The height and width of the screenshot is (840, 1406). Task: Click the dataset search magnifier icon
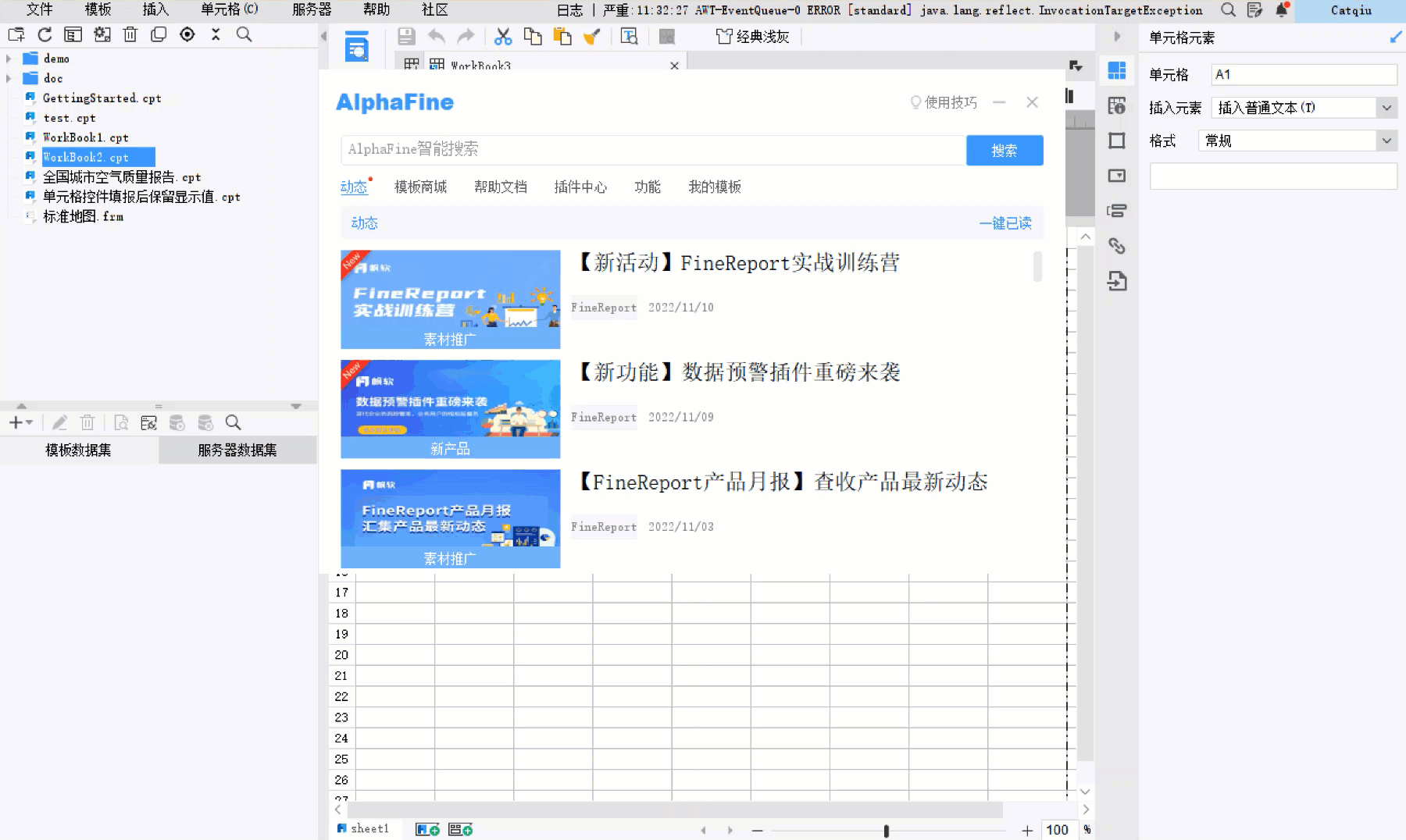pos(233,422)
